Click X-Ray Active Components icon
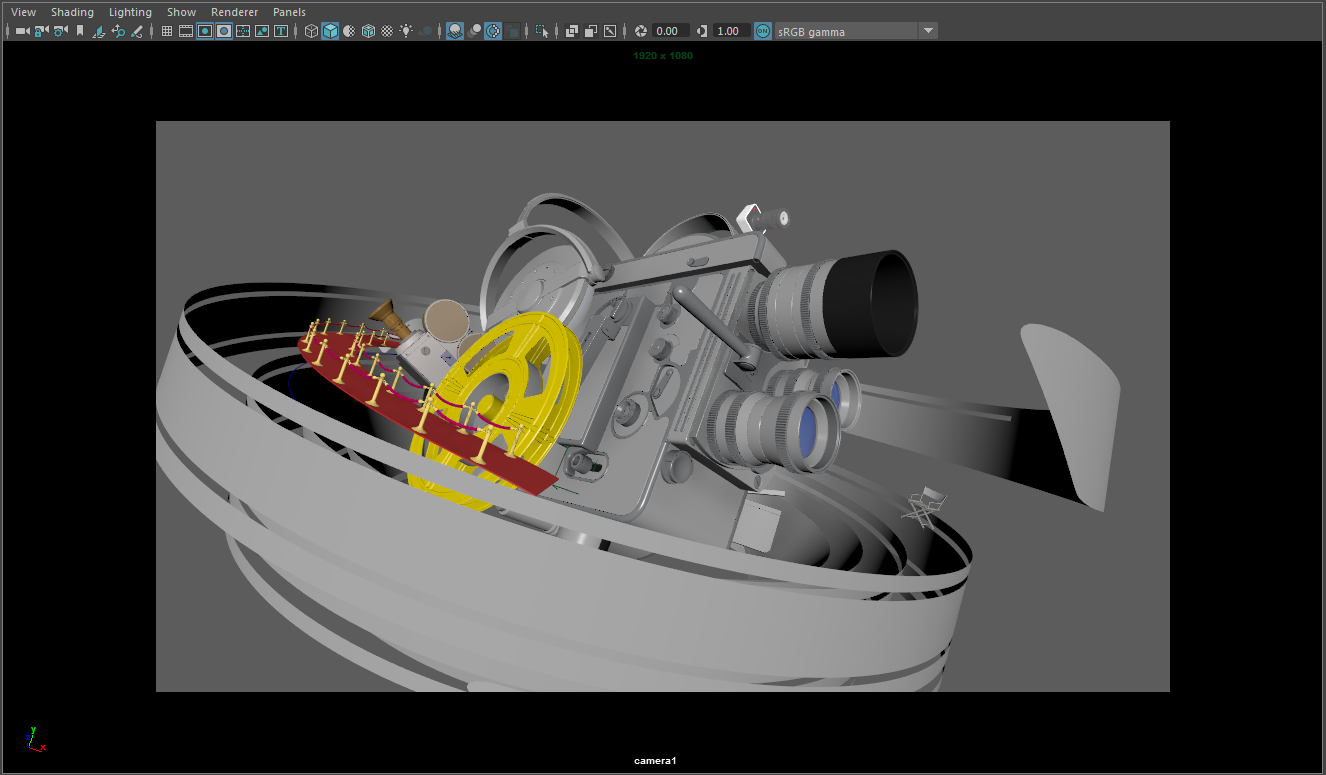The height and width of the screenshot is (775, 1326). pos(591,31)
